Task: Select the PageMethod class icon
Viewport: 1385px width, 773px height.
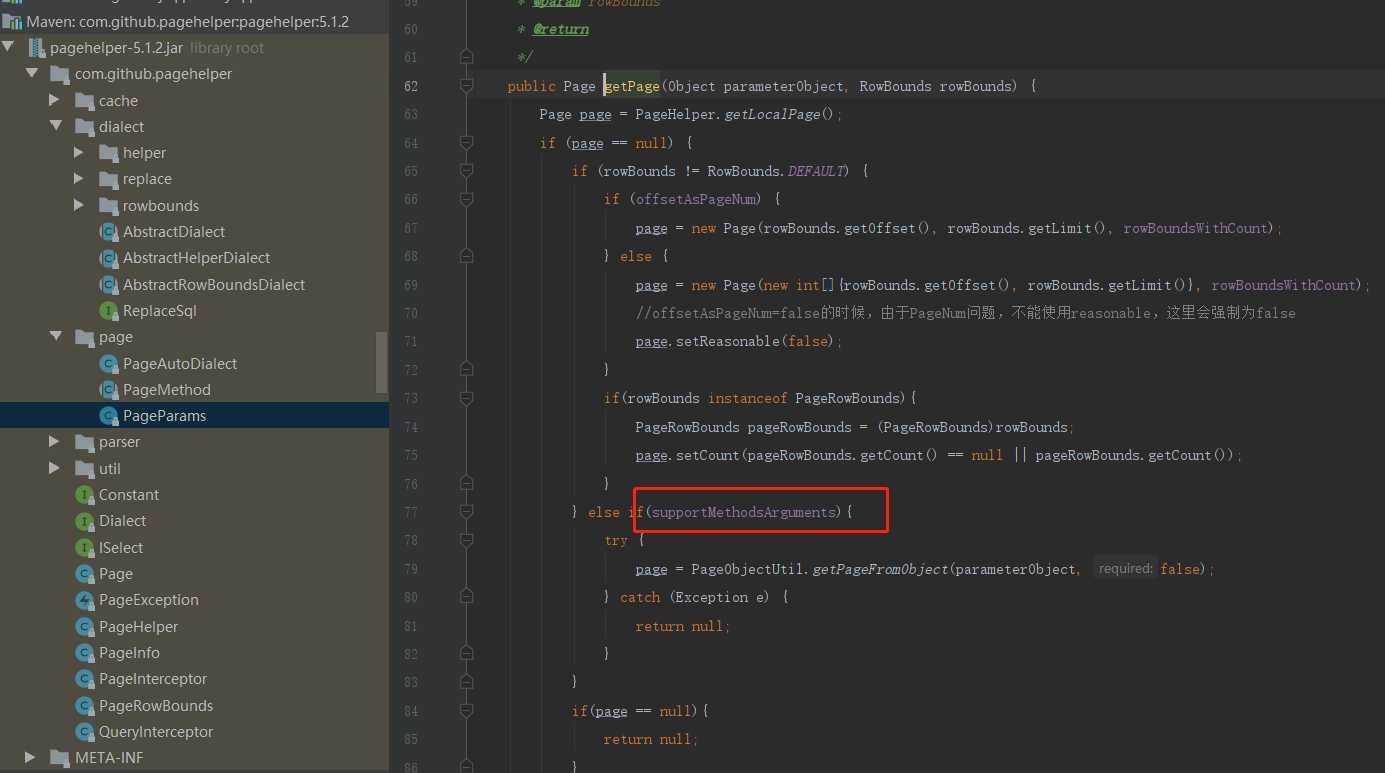Action: 108,390
